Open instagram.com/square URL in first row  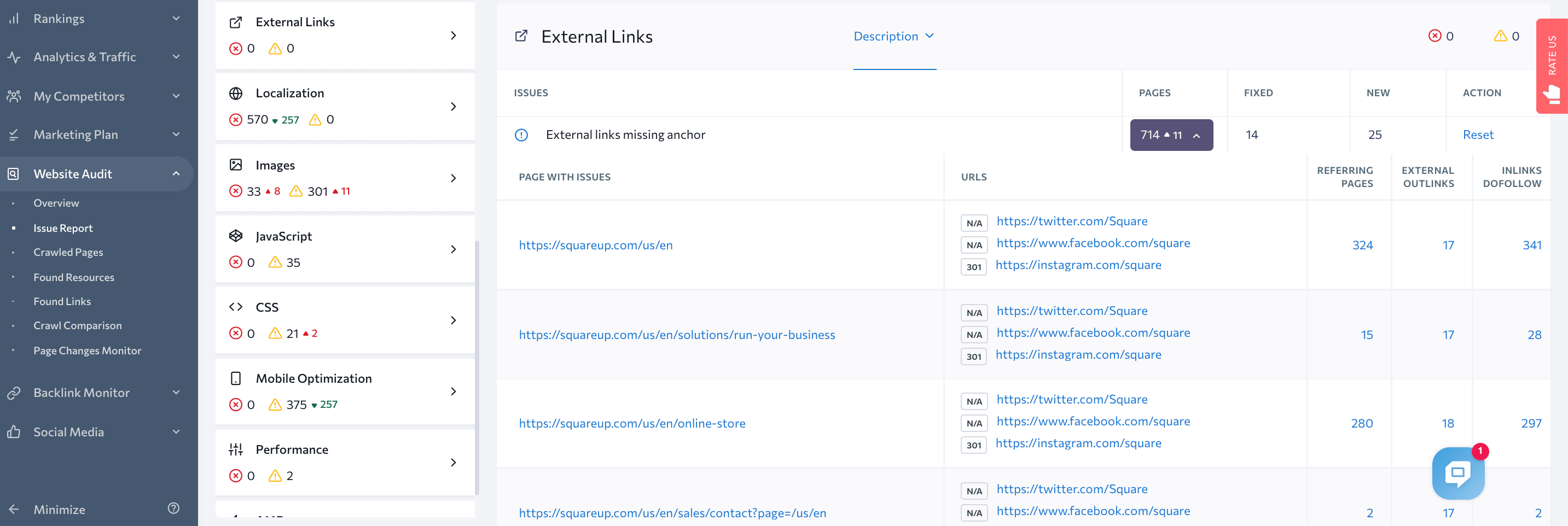click(x=1078, y=265)
